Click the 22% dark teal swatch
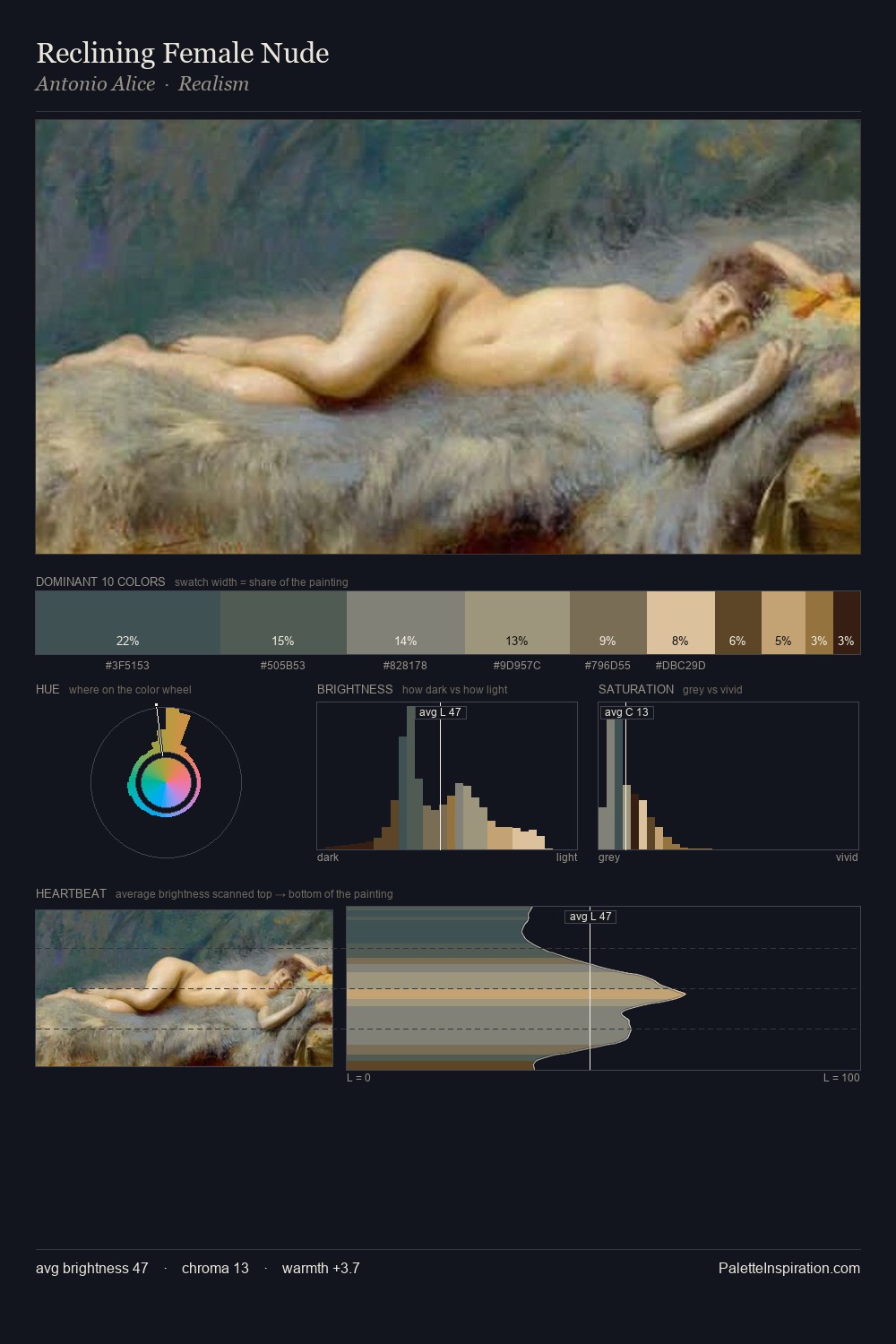The height and width of the screenshot is (1344, 896). pyautogui.click(x=128, y=623)
